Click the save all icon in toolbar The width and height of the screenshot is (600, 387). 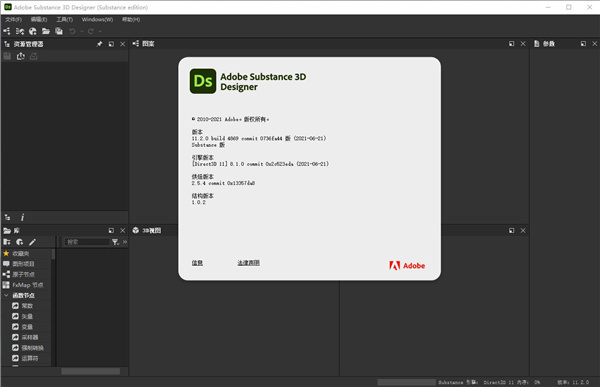pos(59,31)
